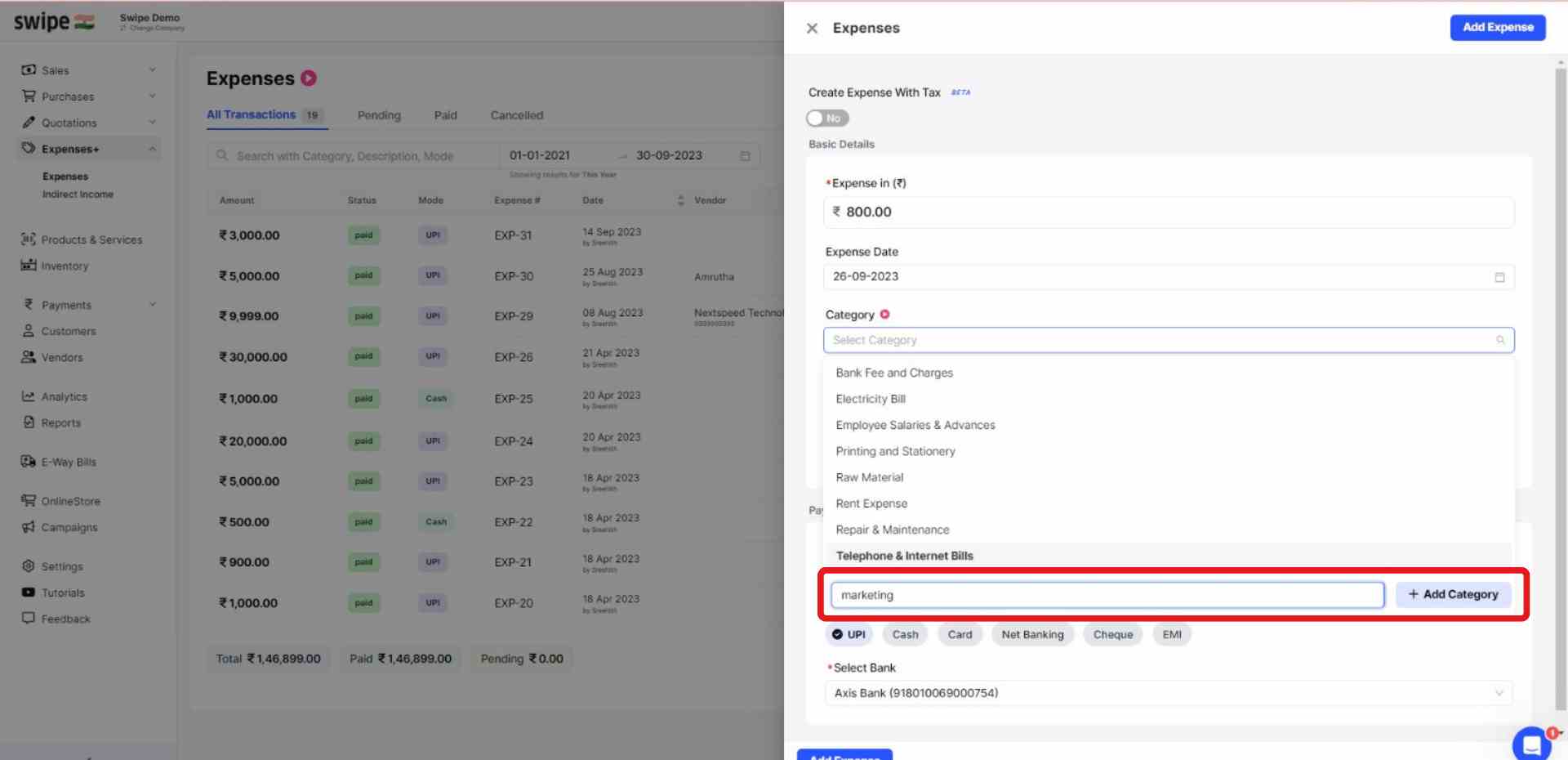Click the Payments rupee icon
This screenshot has height=760, width=1568.
coord(29,305)
